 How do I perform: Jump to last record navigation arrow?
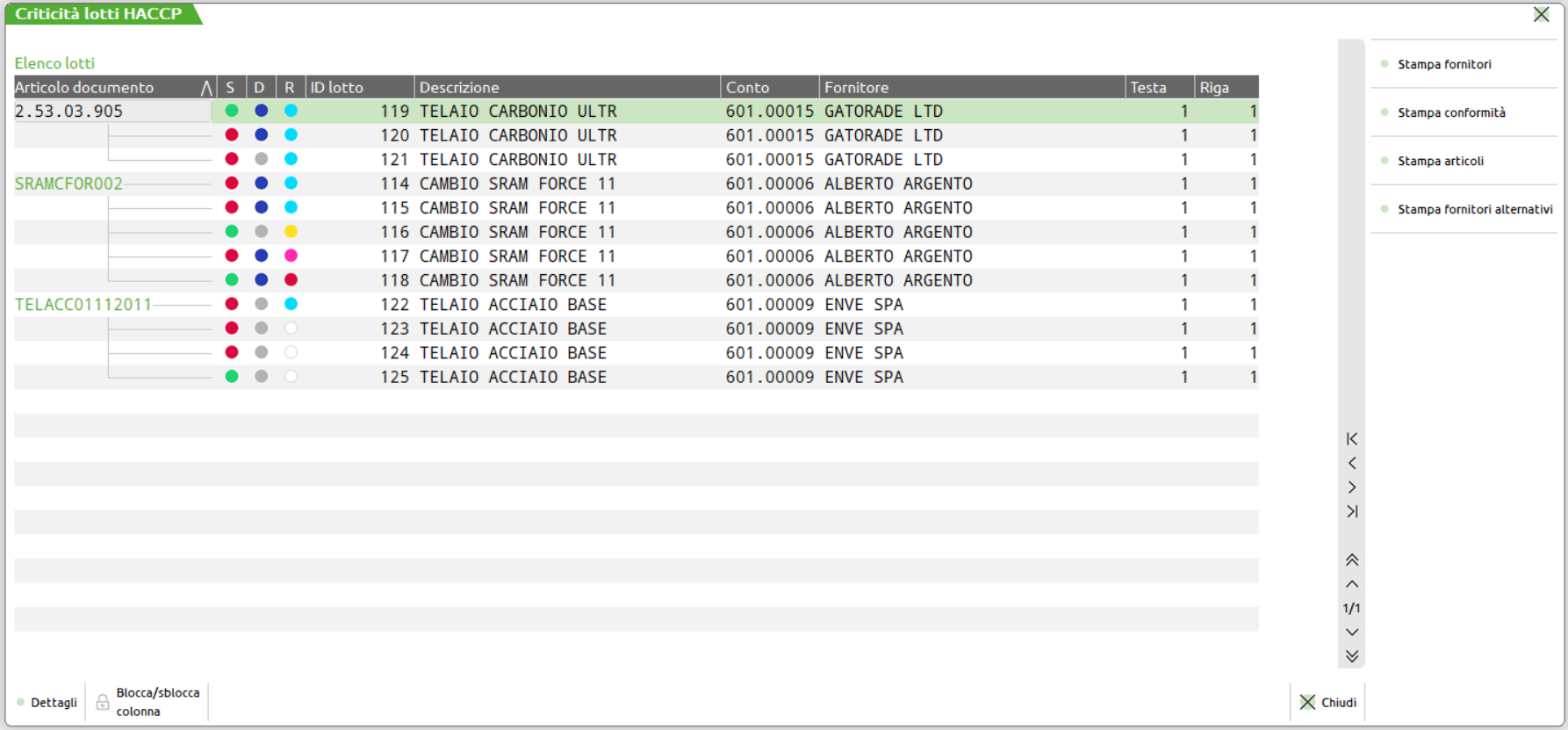click(1351, 511)
